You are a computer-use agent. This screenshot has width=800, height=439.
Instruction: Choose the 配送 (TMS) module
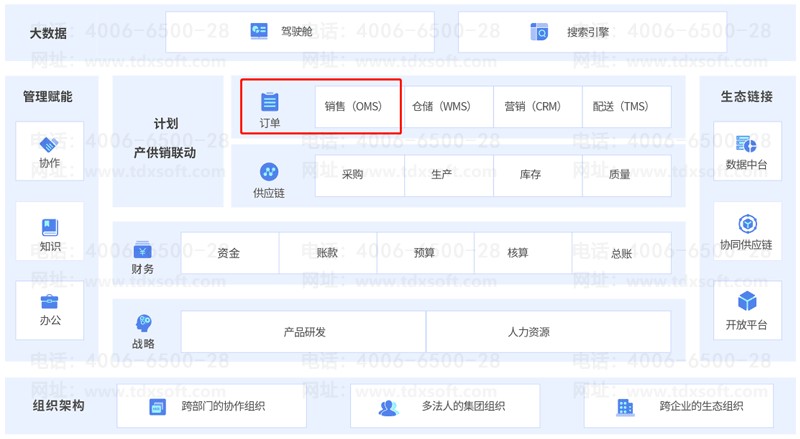tap(621, 107)
